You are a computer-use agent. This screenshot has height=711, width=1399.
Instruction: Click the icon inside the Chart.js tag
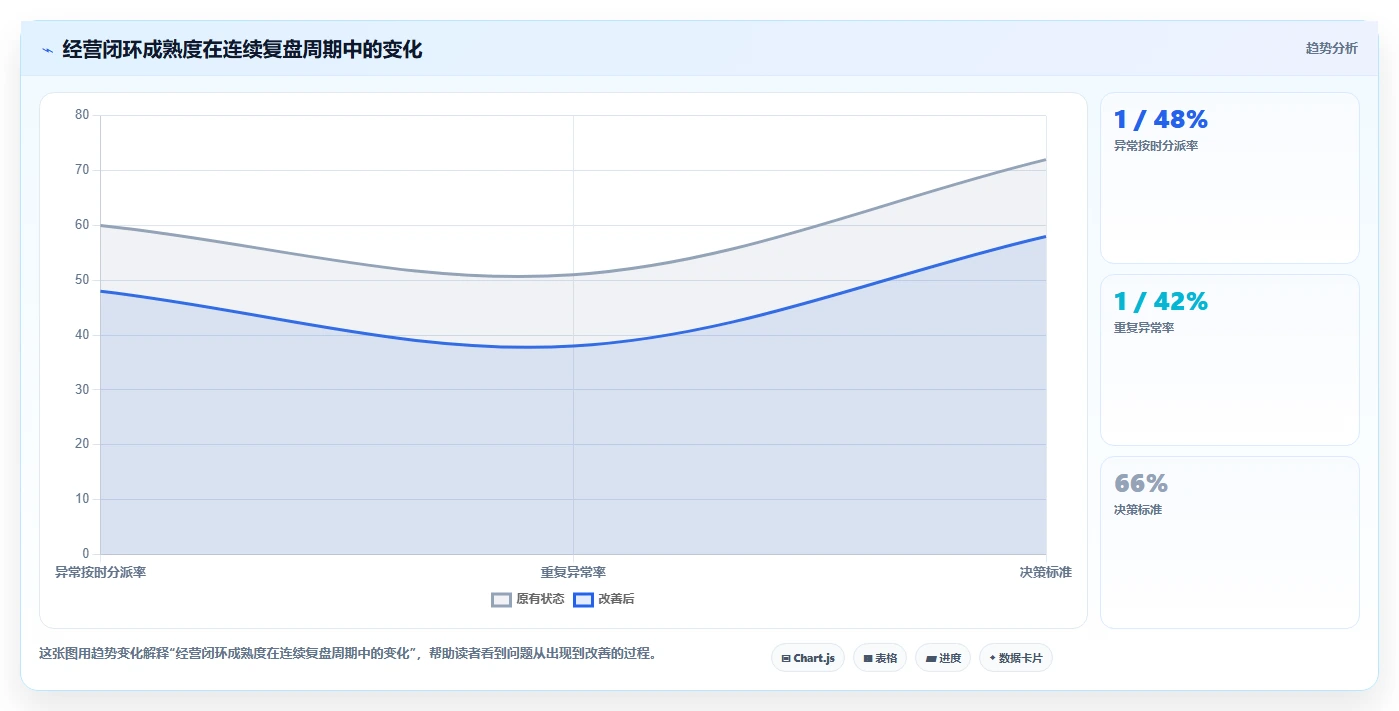[786, 659]
